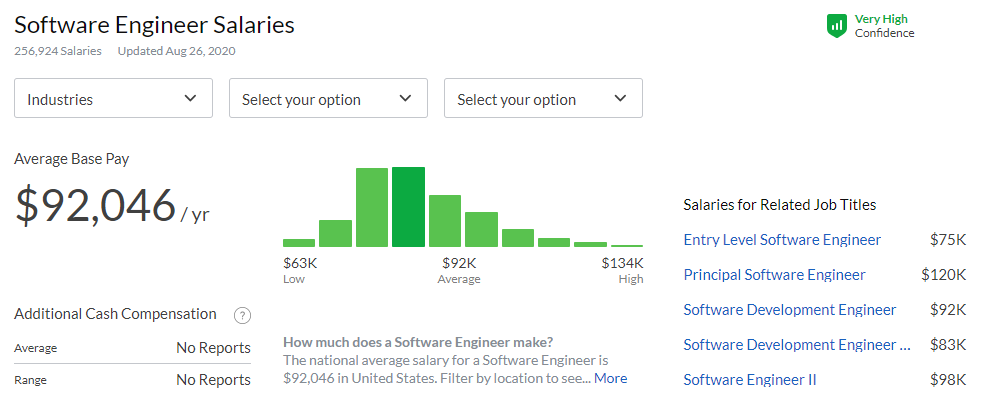Click Software Development Engineer link at $92K

(x=789, y=310)
